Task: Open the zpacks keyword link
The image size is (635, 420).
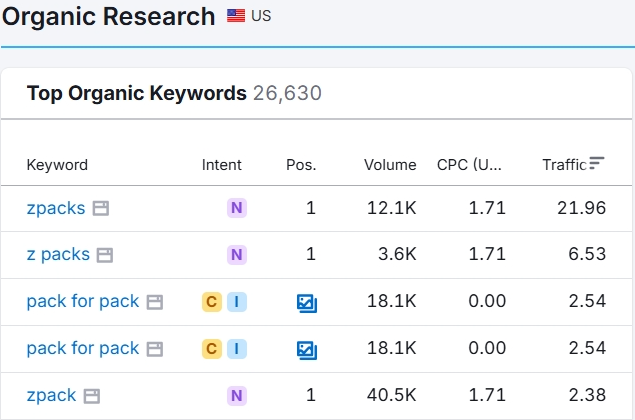Action: point(56,208)
